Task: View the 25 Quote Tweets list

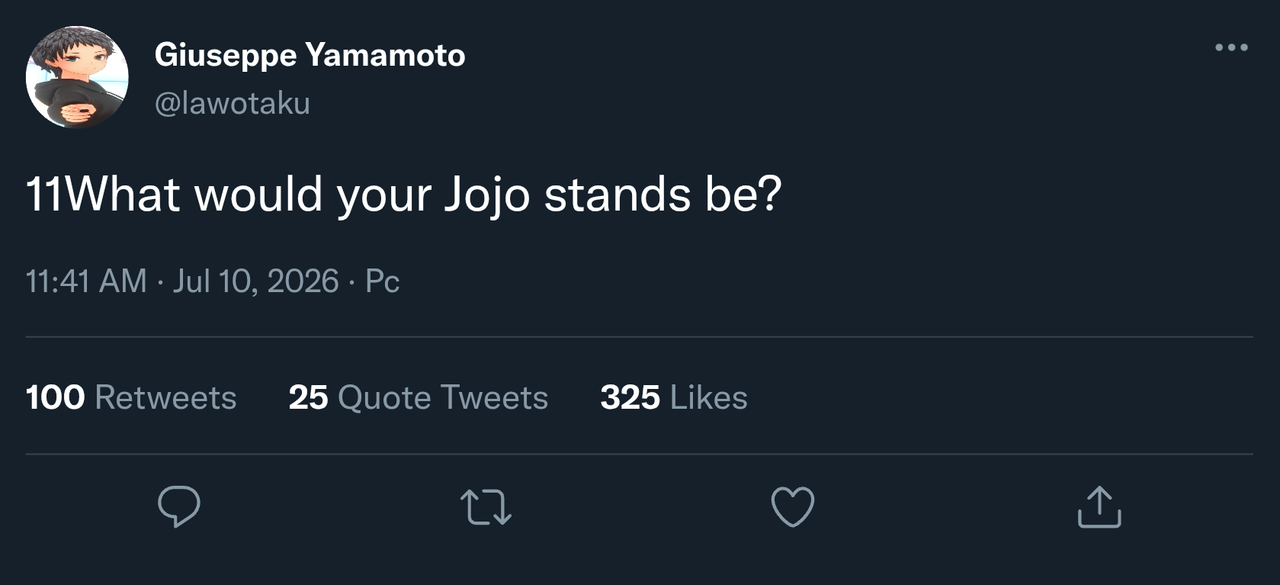Action: point(418,398)
